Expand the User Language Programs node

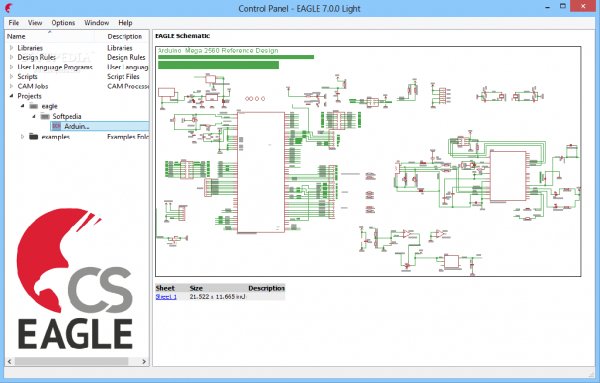click(x=11, y=67)
